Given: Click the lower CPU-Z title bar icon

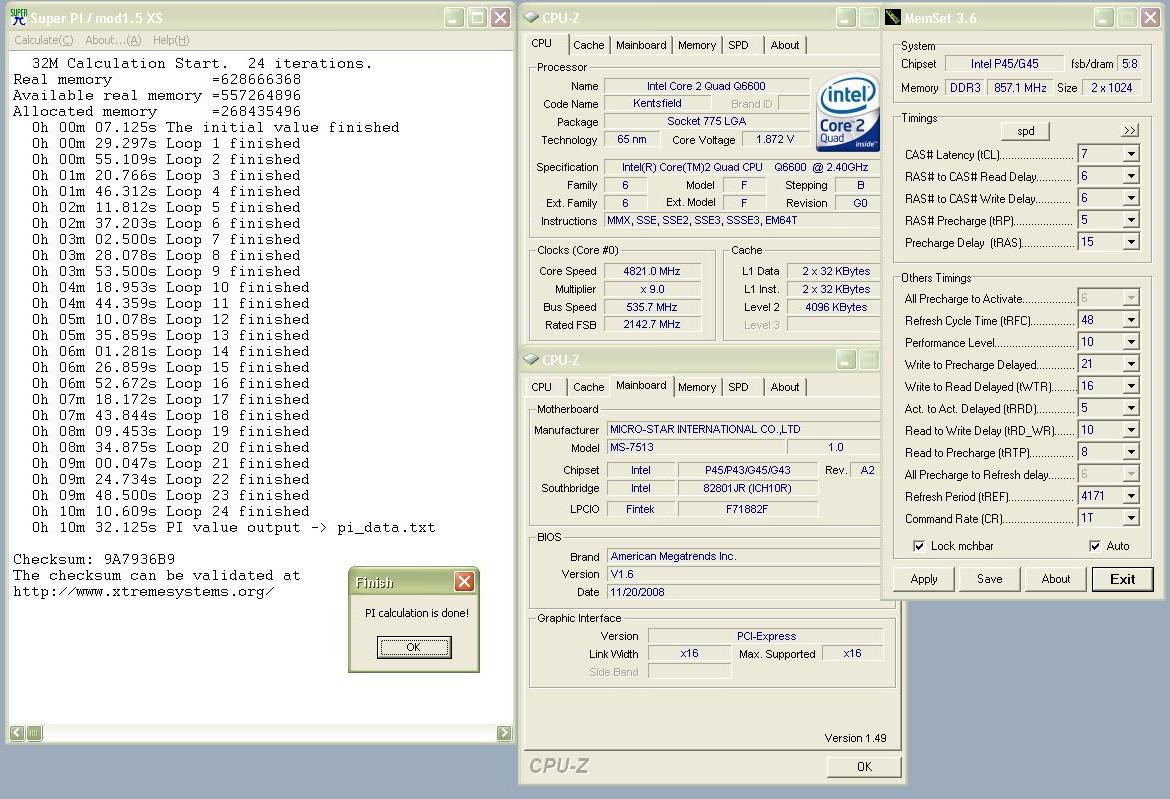Looking at the screenshot, I should tap(531, 359).
